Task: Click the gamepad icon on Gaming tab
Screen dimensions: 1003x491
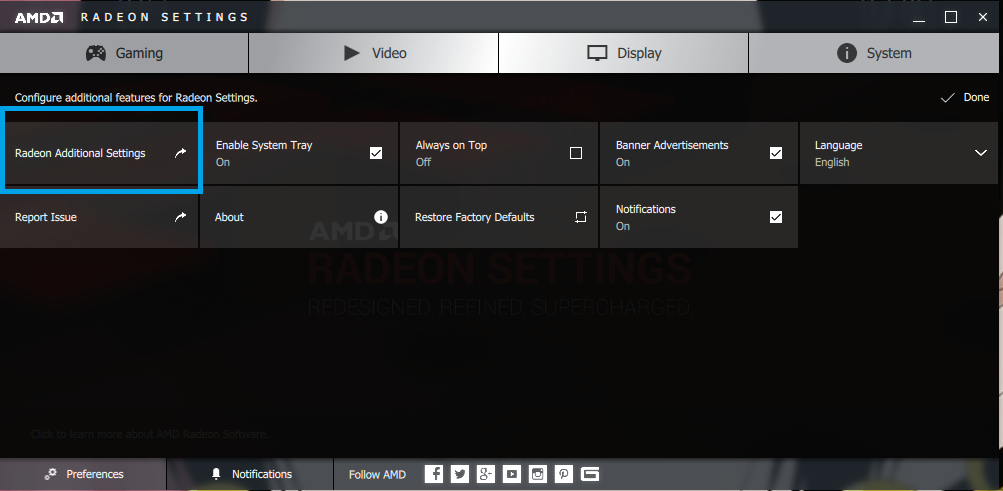Action: [x=96, y=53]
